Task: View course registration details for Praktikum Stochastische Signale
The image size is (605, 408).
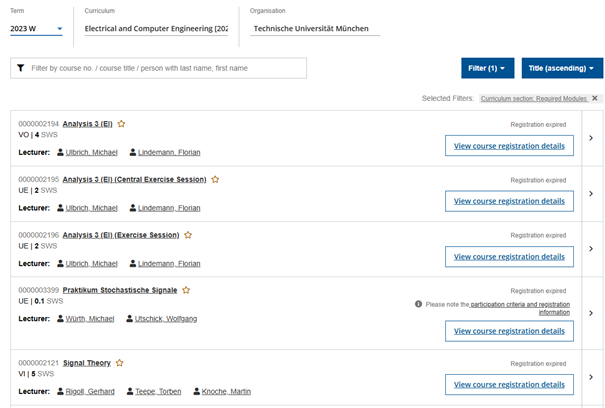Action: point(510,331)
